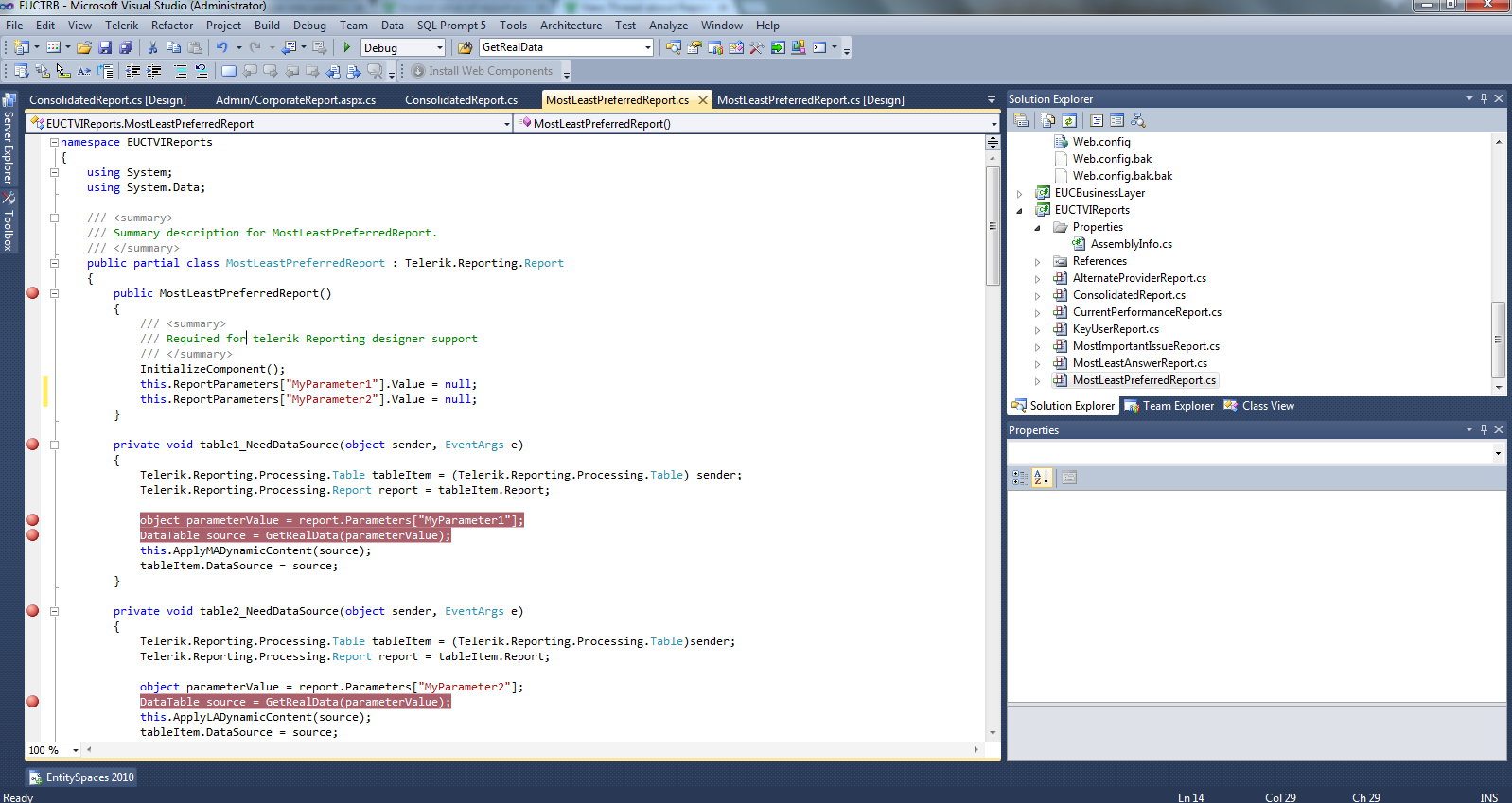Click the Start Debugging green play icon

point(347,47)
